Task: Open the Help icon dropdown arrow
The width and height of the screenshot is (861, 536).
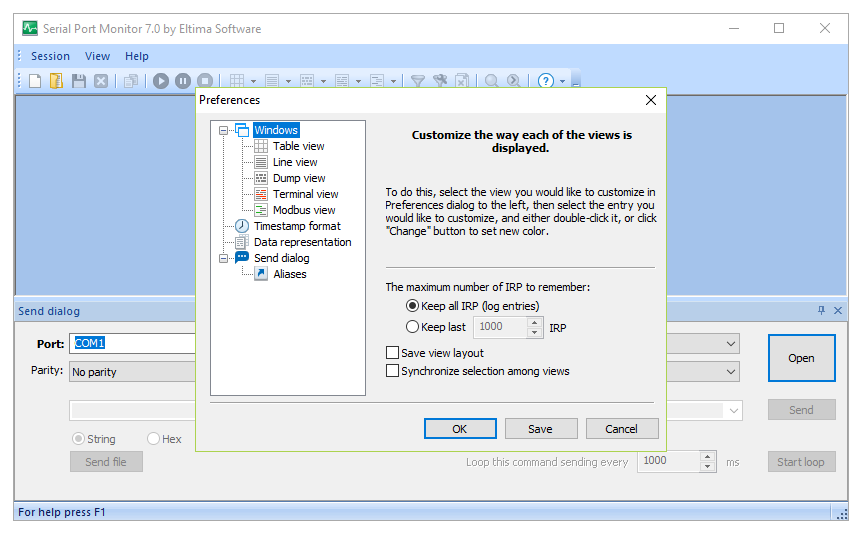Action: (562, 81)
